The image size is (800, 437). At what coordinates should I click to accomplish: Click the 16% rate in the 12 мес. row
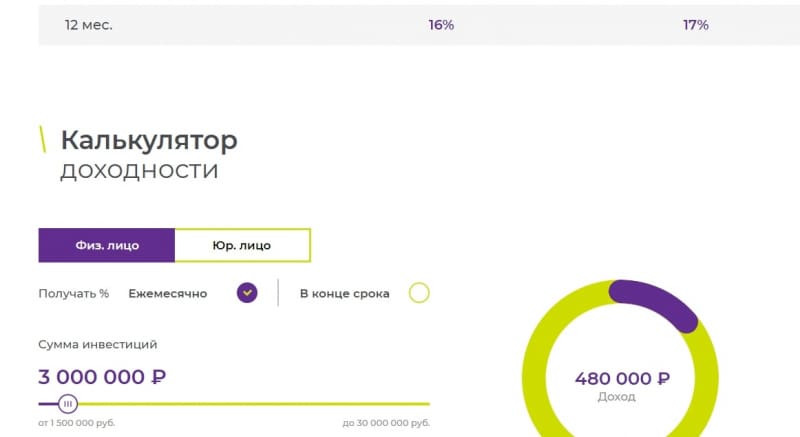tap(441, 25)
